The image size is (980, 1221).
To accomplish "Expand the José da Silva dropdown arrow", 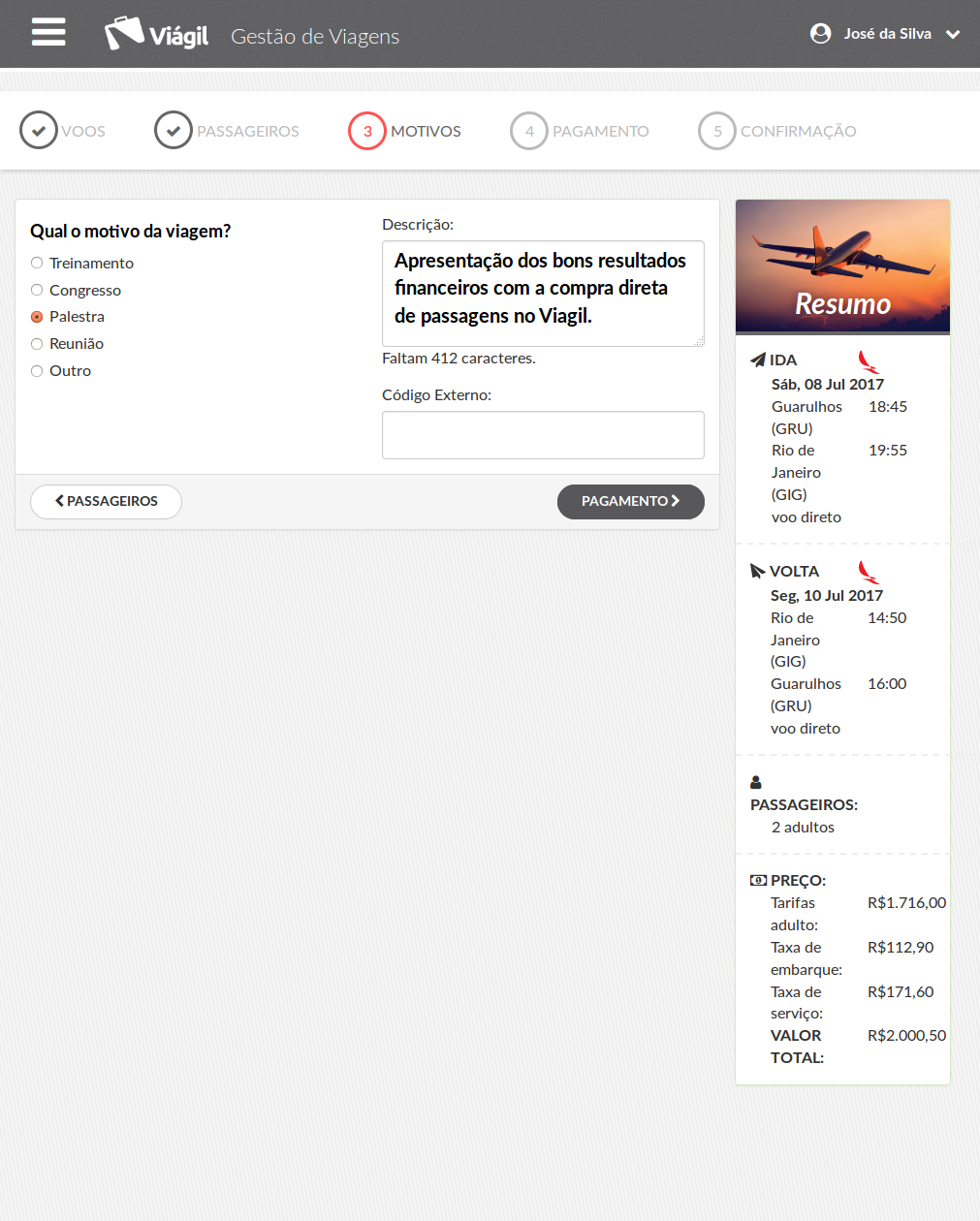I will (953, 34).
